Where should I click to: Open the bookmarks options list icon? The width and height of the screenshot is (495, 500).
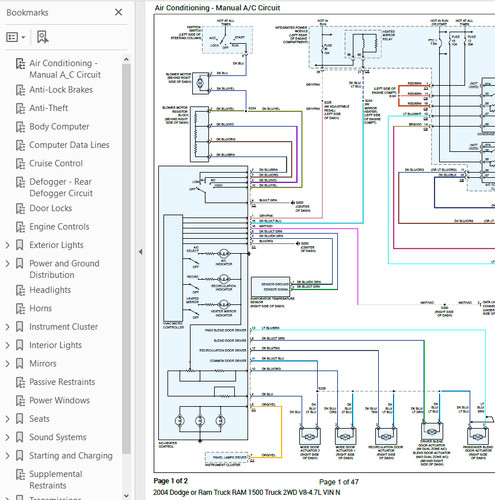pyautogui.click(x=12, y=37)
